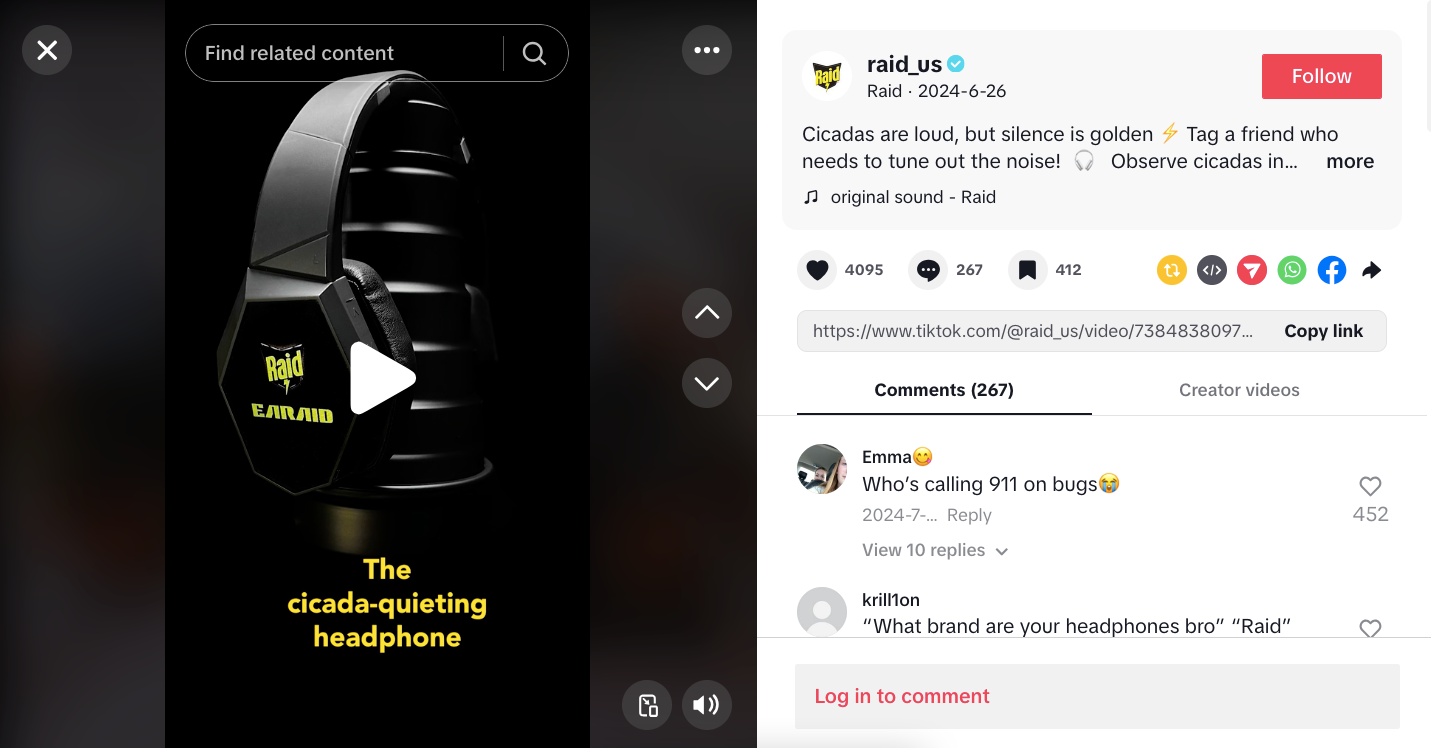Screen dimensions: 1431x748
Task: Expand View 10 replies
Action: pos(935,551)
